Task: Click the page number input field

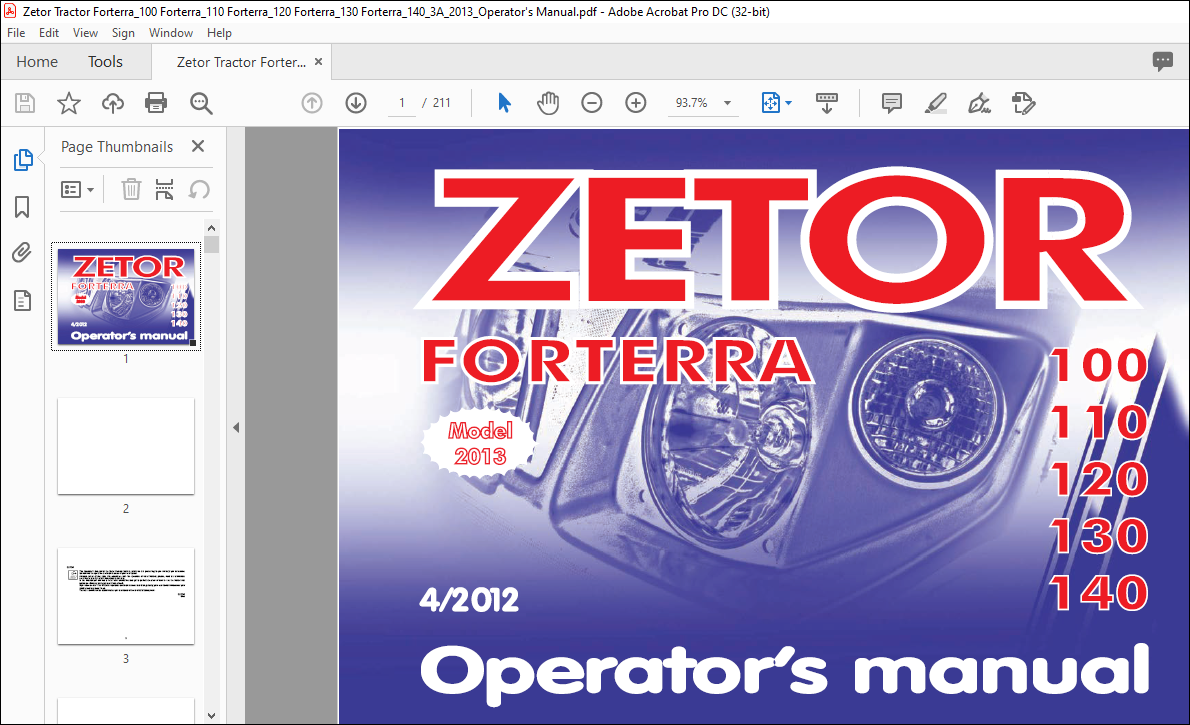Action: 401,102
